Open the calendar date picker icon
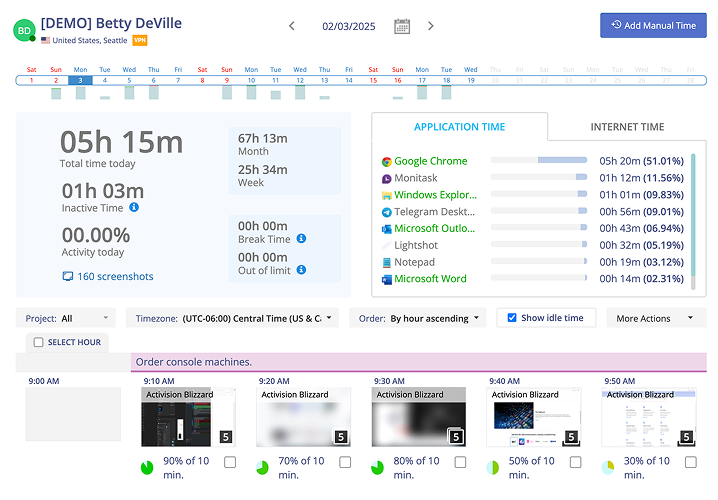The height and width of the screenshot is (500, 718). pyautogui.click(x=402, y=26)
